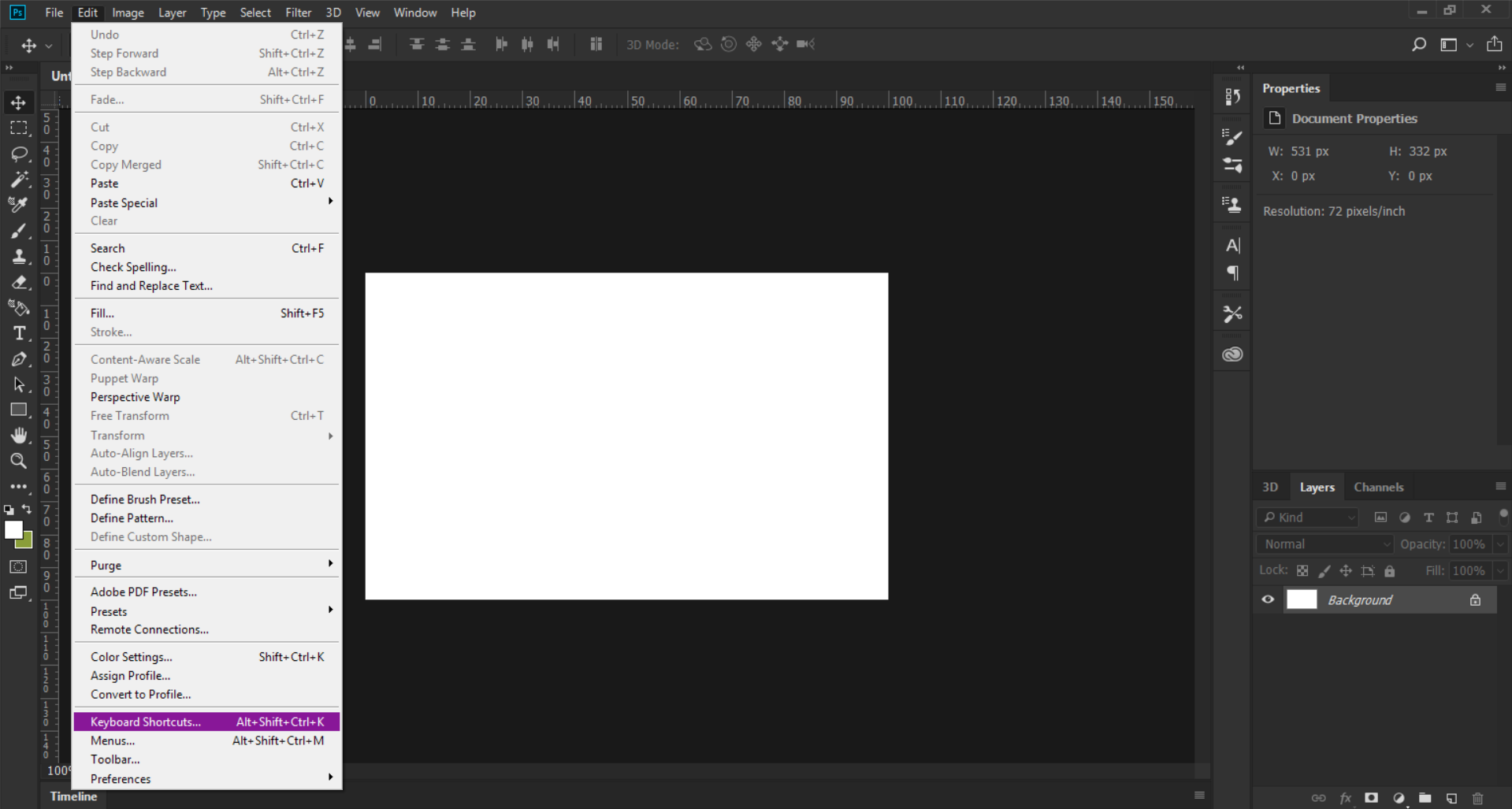Toggle filter for pixel layers
This screenshot has height=809, width=1512.
pyautogui.click(x=1380, y=518)
